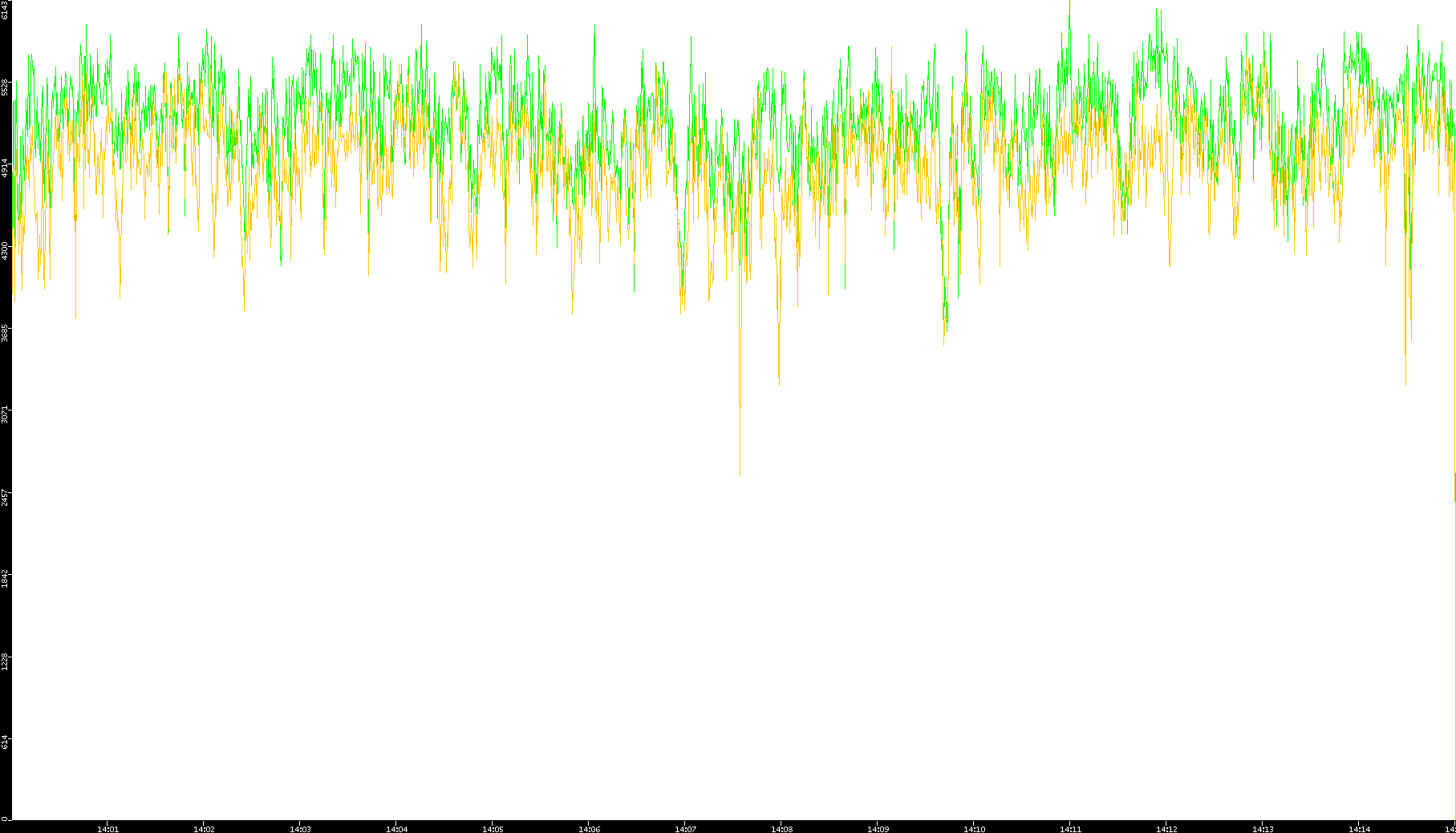Pick the 14:11 time axis label
Viewport: 1456px width, 833px height.
[x=1070, y=829]
